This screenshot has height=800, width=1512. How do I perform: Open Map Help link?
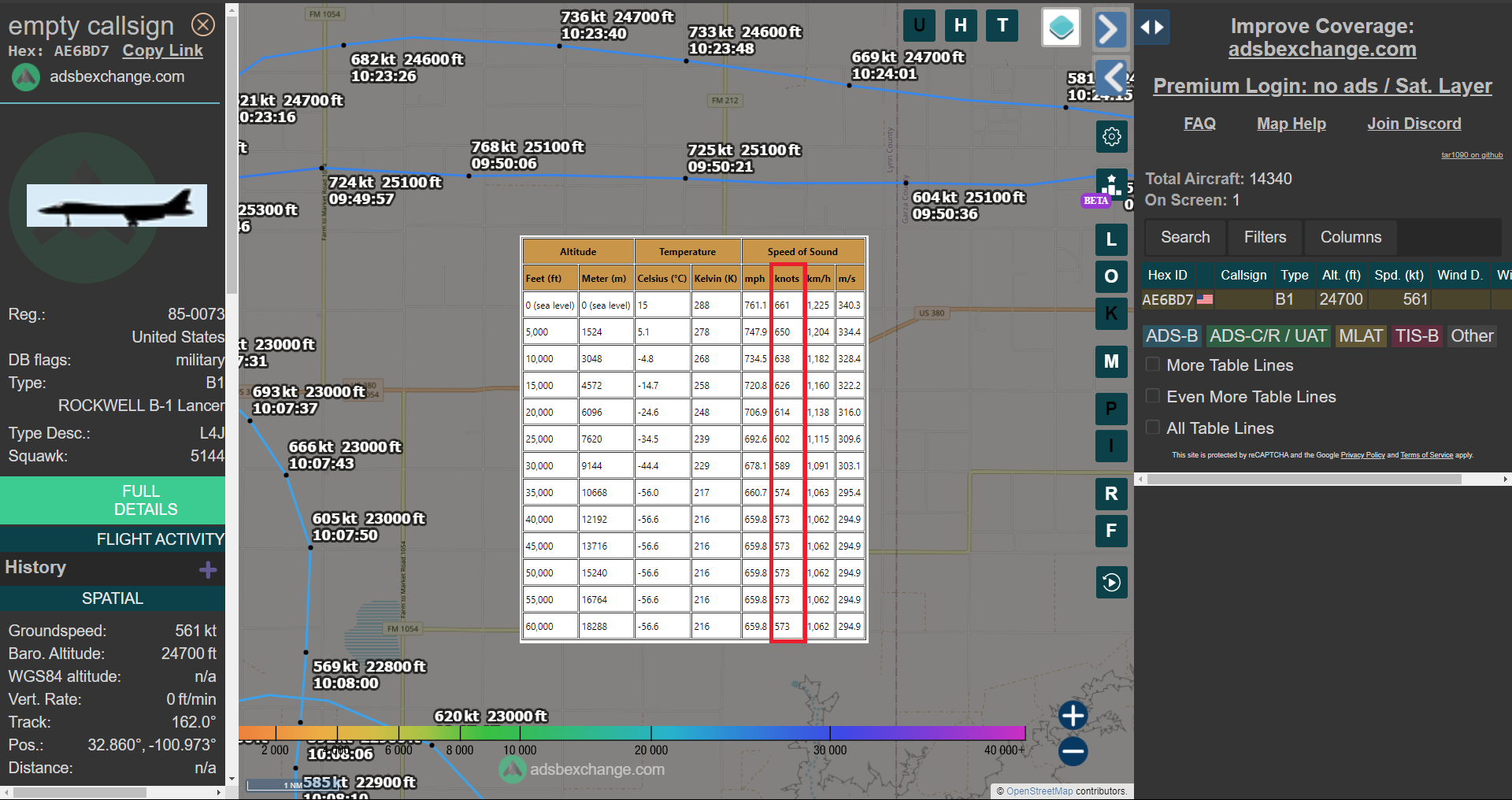tap(1291, 124)
